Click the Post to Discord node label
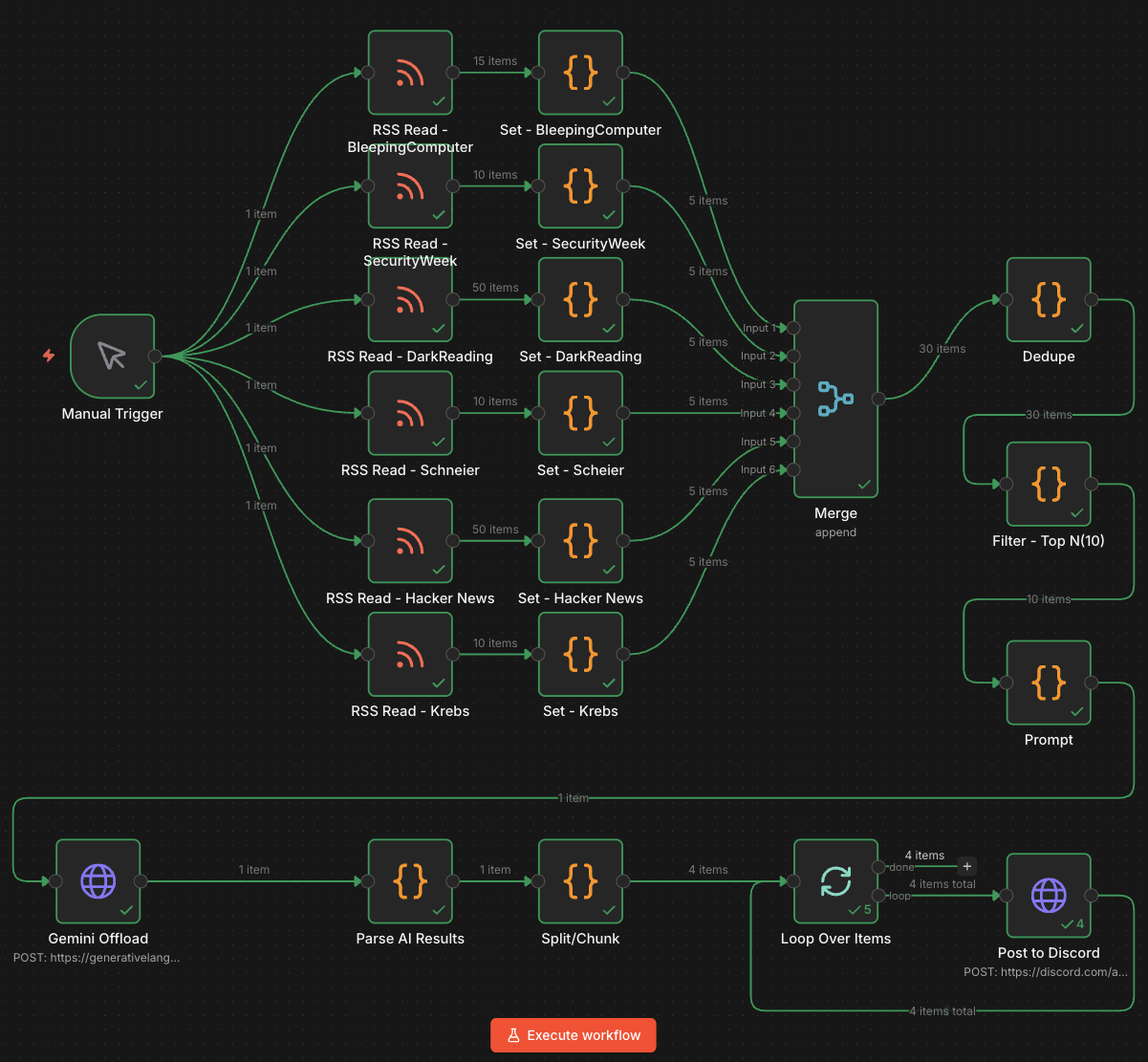This screenshot has height=1062, width=1148. pos(1049,952)
